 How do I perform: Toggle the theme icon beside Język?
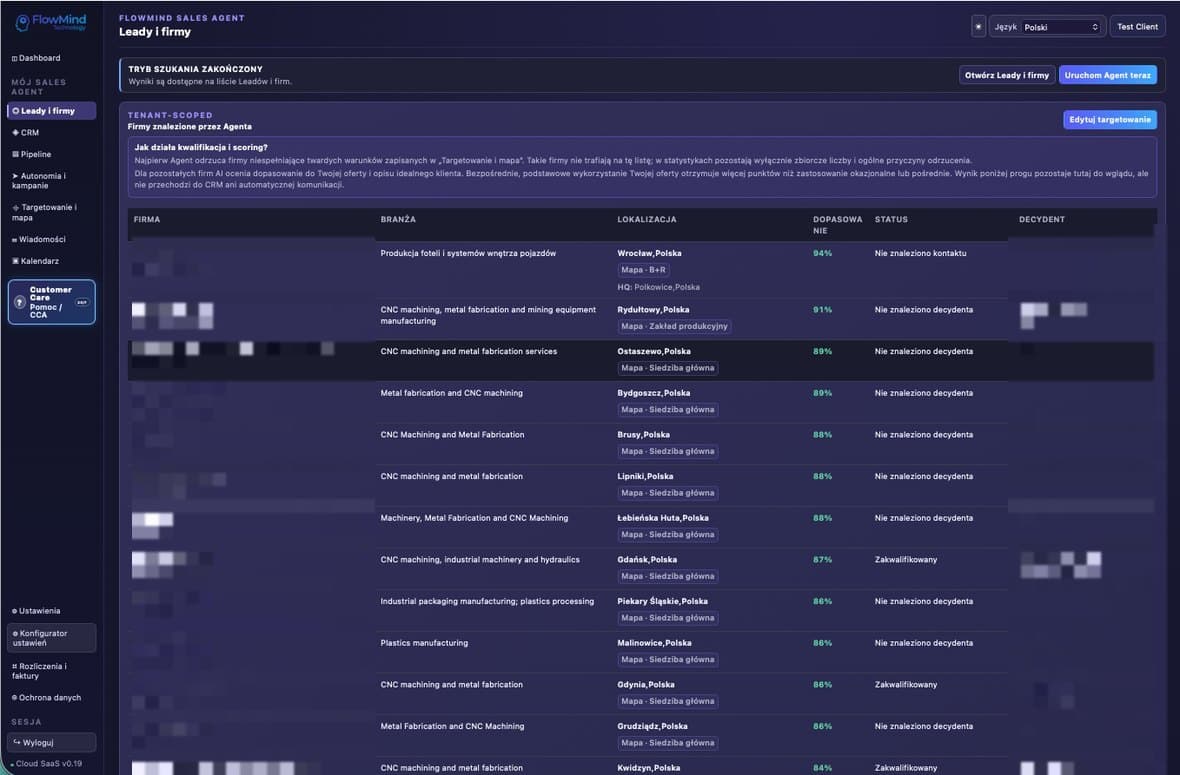pyautogui.click(x=978, y=26)
